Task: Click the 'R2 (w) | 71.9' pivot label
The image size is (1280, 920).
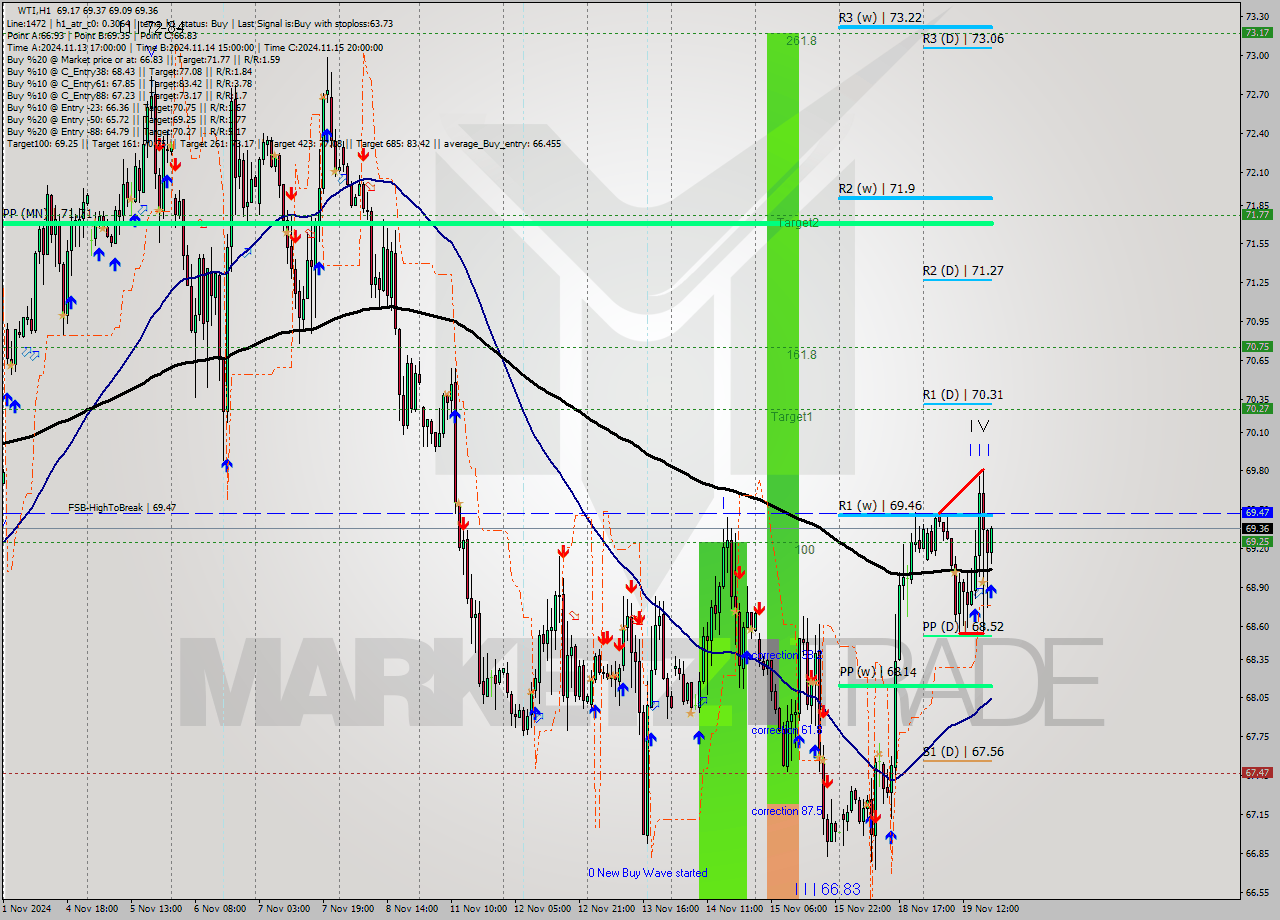Action: [x=876, y=188]
